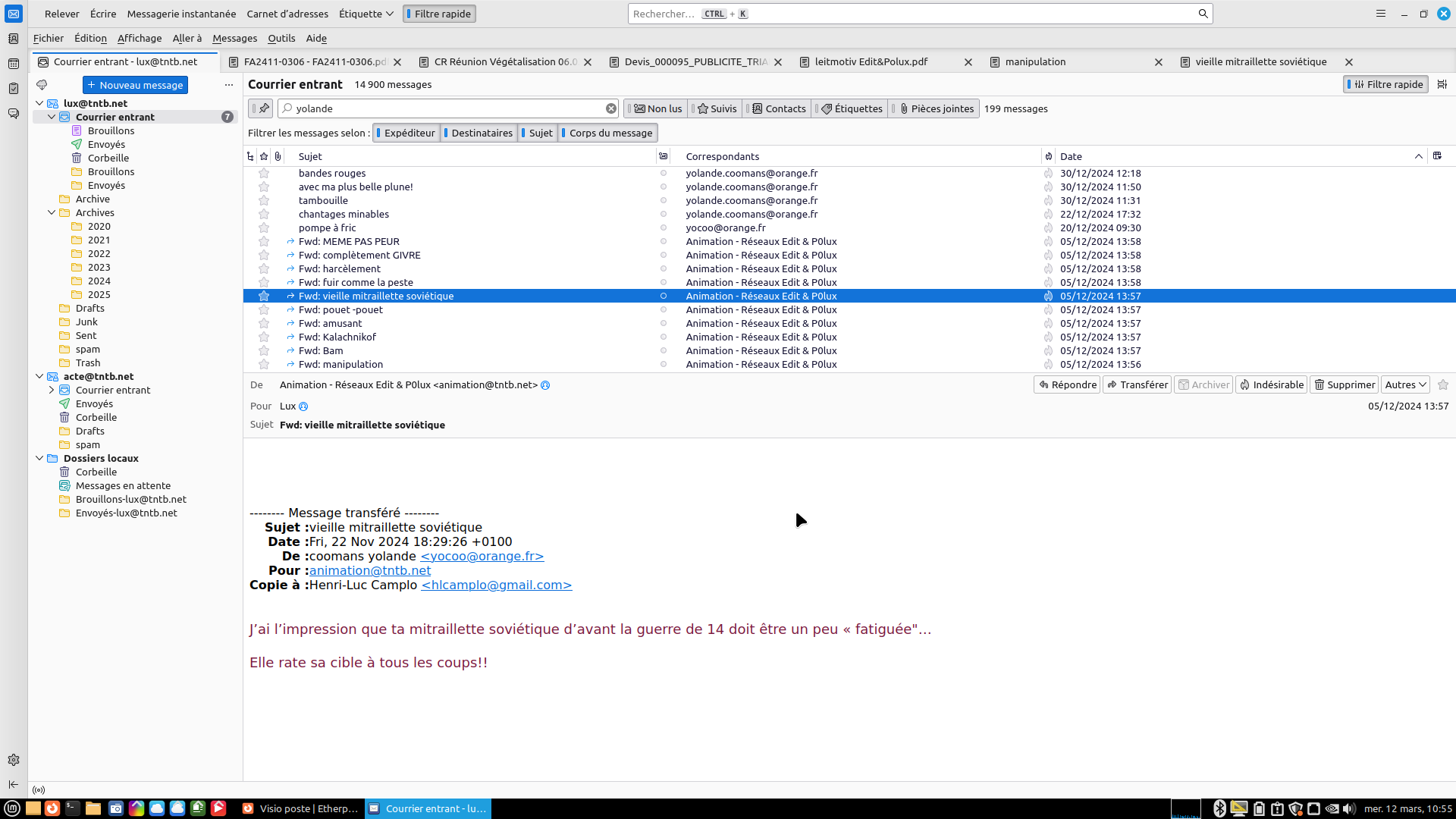The width and height of the screenshot is (1456, 819).
Task: Star the 'Fwd: vieille mitraillette soviétique' message
Action: click(264, 297)
